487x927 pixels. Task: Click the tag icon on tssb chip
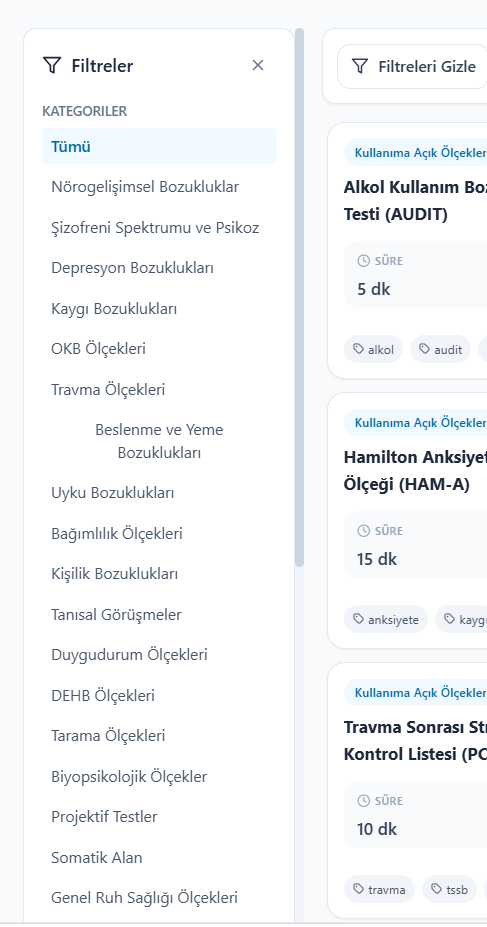[x=436, y=889]
